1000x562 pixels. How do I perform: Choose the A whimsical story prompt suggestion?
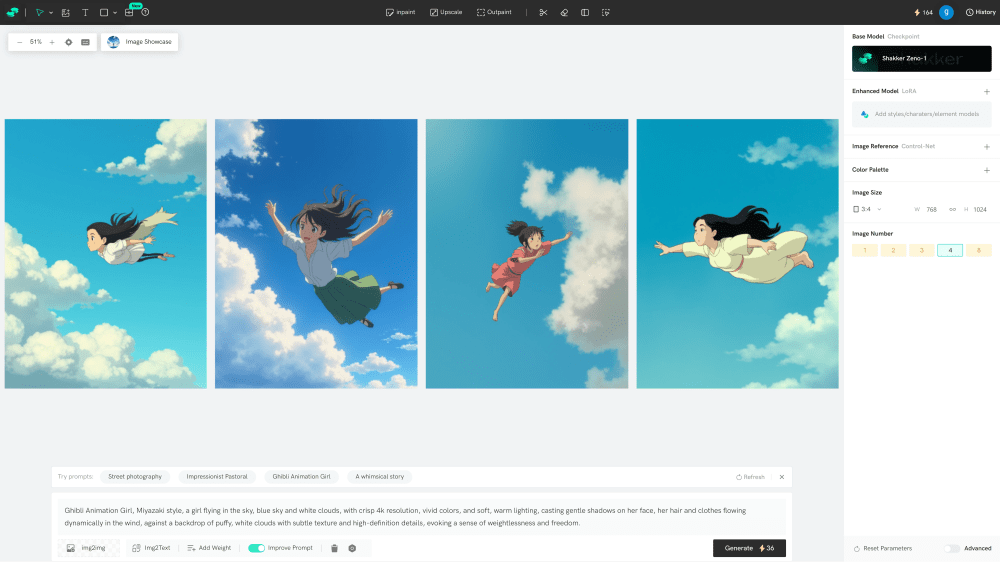(x=379, y=477)
